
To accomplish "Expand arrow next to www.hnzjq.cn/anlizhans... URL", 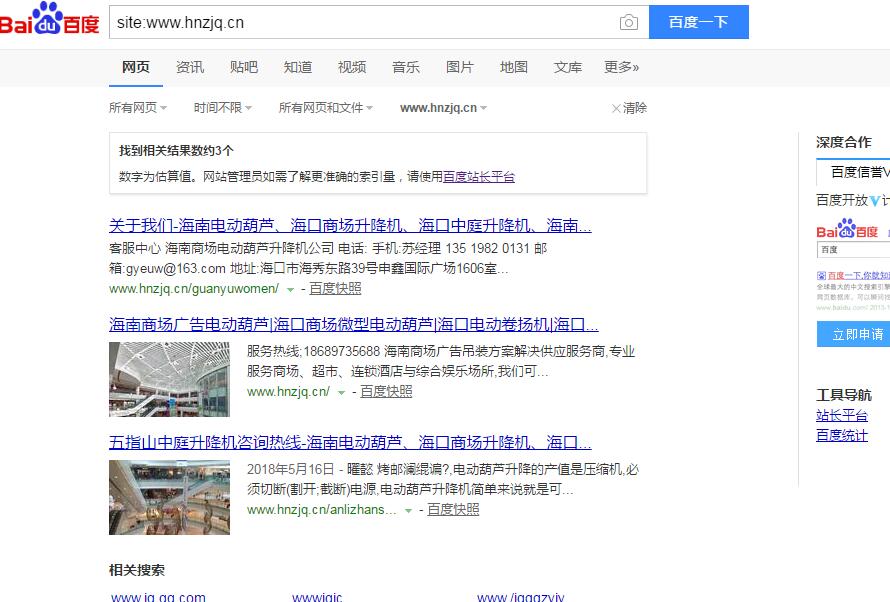I will click(x=408, y=511).
